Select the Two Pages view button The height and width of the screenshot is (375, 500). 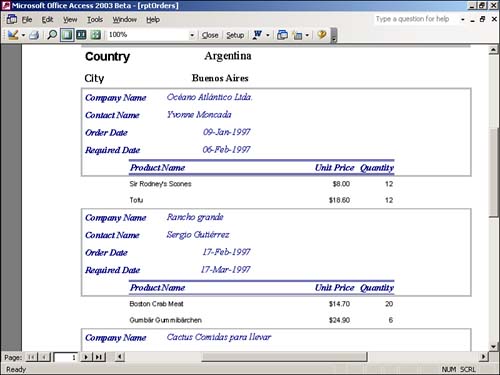pos(81,35)
